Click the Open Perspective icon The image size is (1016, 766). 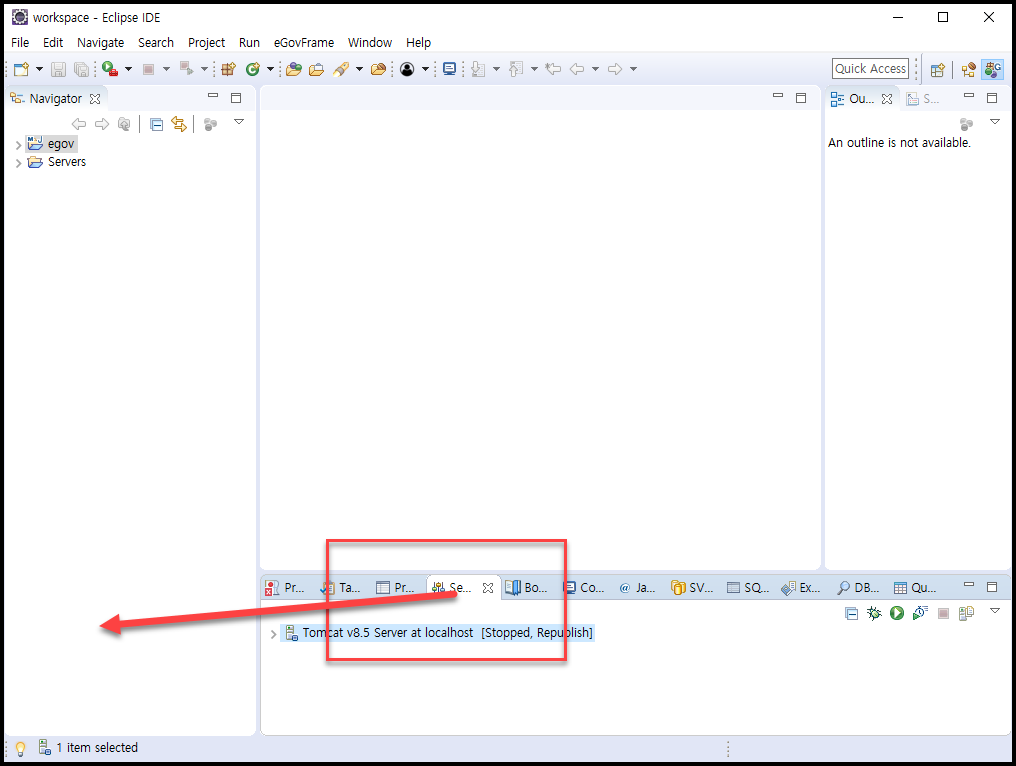[x=937, y=69]
